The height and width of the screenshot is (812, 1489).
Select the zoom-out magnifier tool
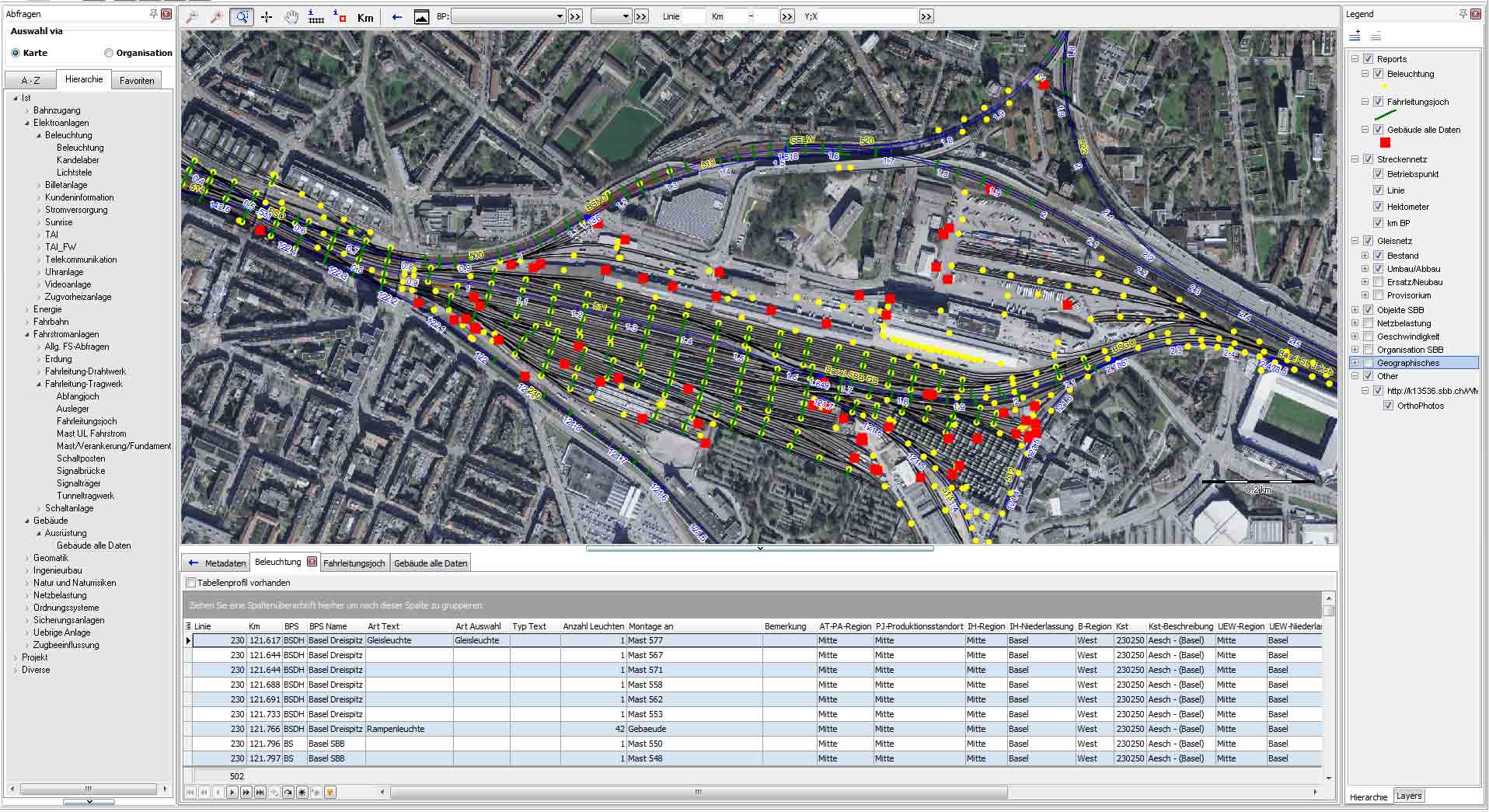click(192, 16)
